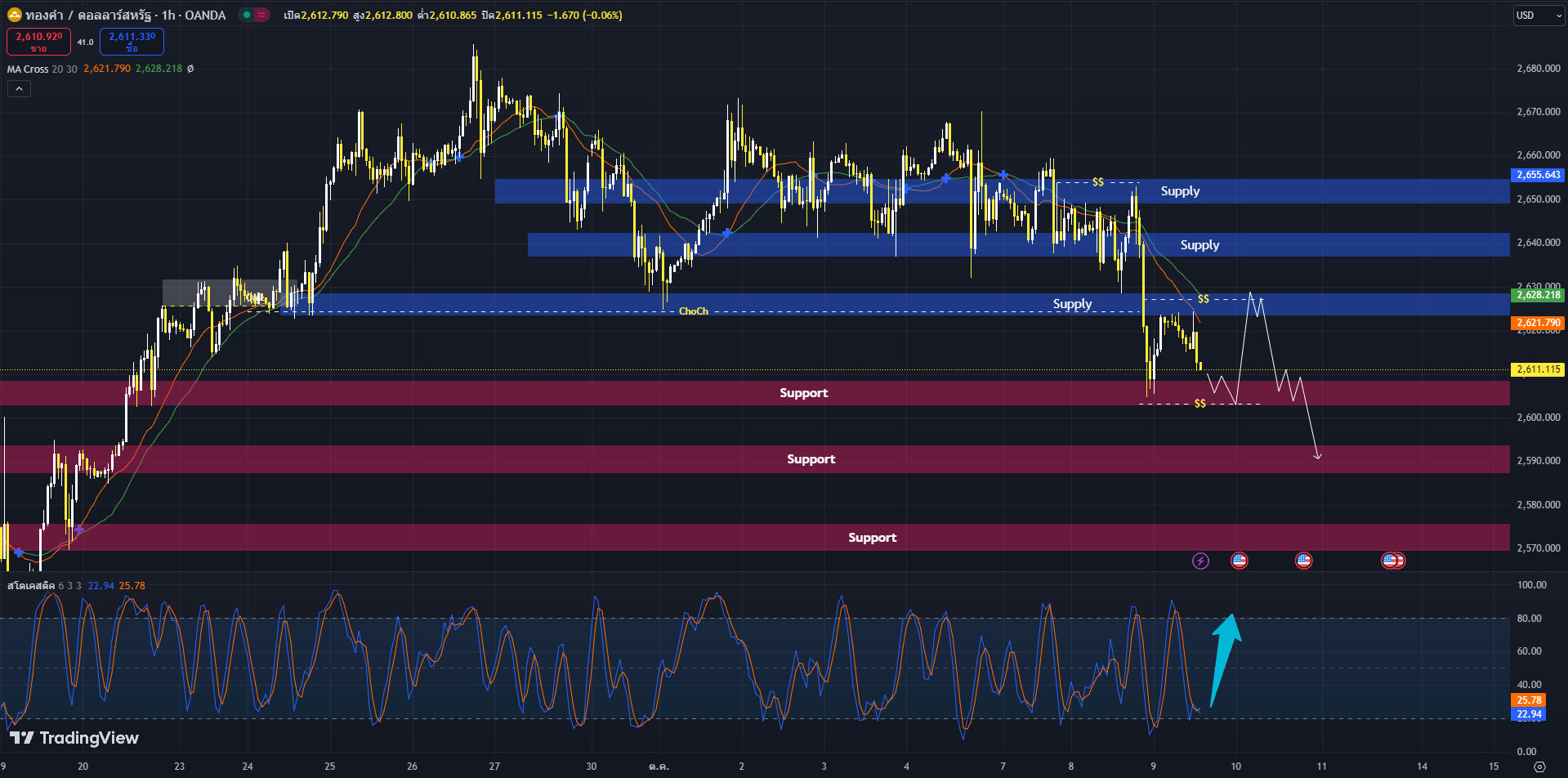Image resolution: width=1568 pixels, height=778 pixels.
Task: Click the orange 2,621.790 MA price label
Action: click(1539, 323)
